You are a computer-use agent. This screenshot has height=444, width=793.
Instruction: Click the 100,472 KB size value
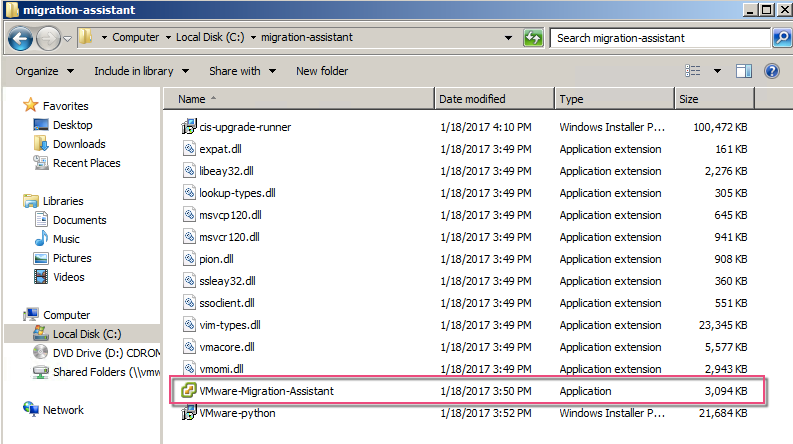[x=720, y=127]
